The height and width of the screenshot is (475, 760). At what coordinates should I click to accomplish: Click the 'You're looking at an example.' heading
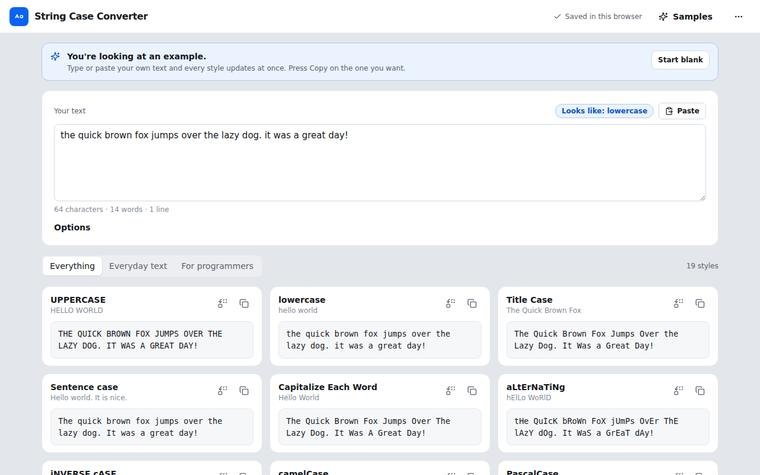pyautogui.click(x=137, y=56)
